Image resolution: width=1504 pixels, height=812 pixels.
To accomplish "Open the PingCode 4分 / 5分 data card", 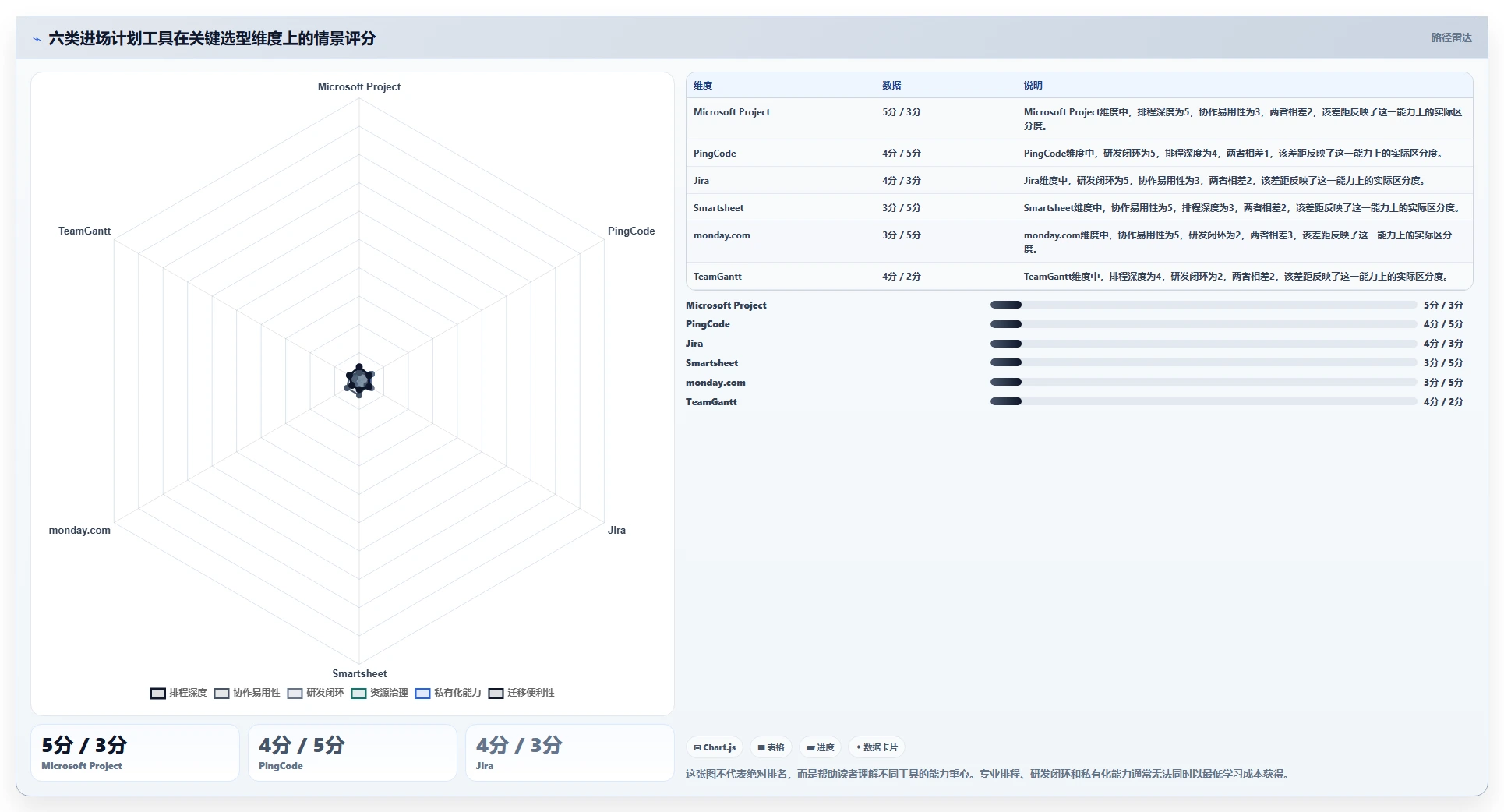I will tap(352, 753).
